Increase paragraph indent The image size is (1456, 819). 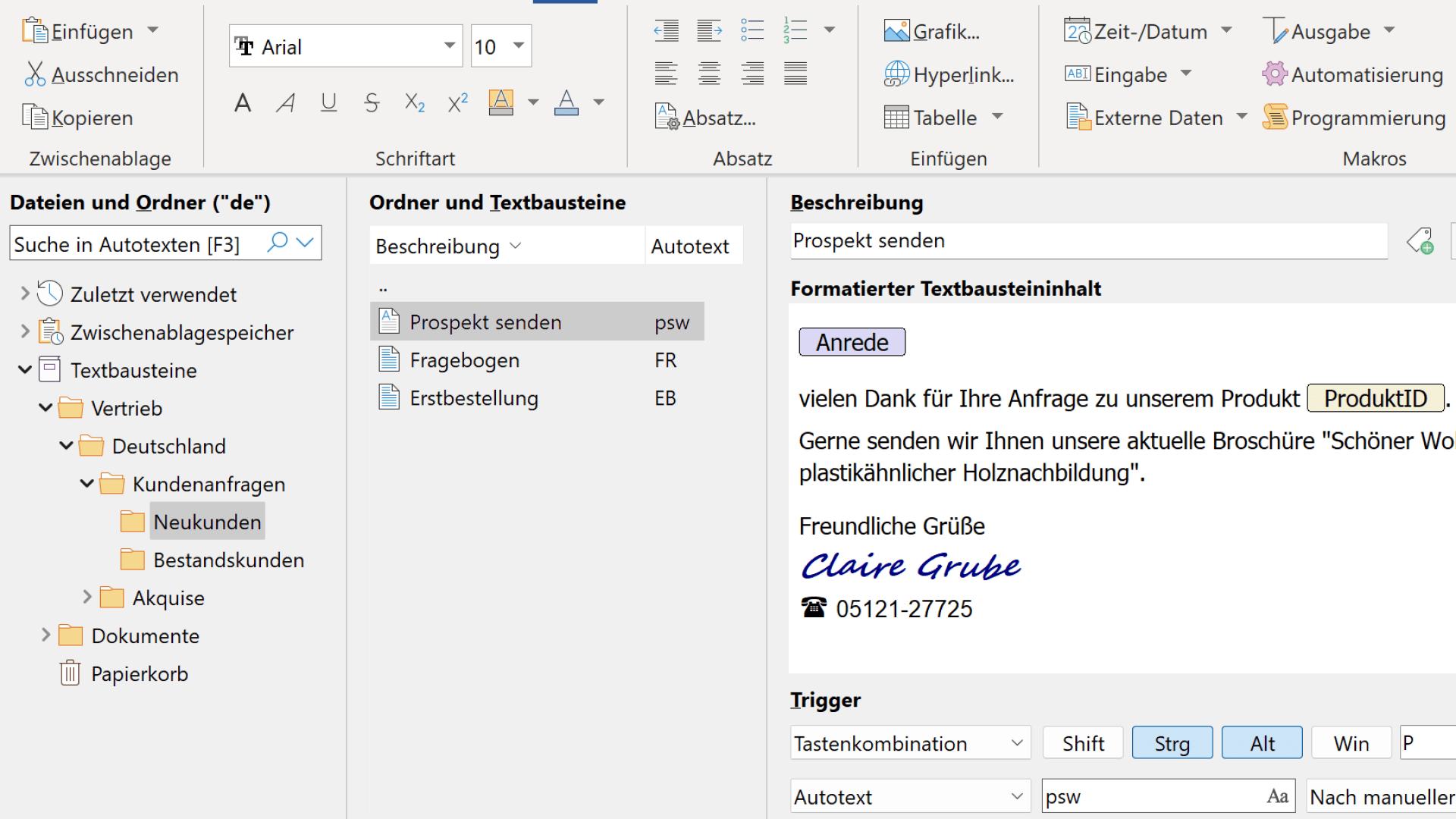[710, 31]
